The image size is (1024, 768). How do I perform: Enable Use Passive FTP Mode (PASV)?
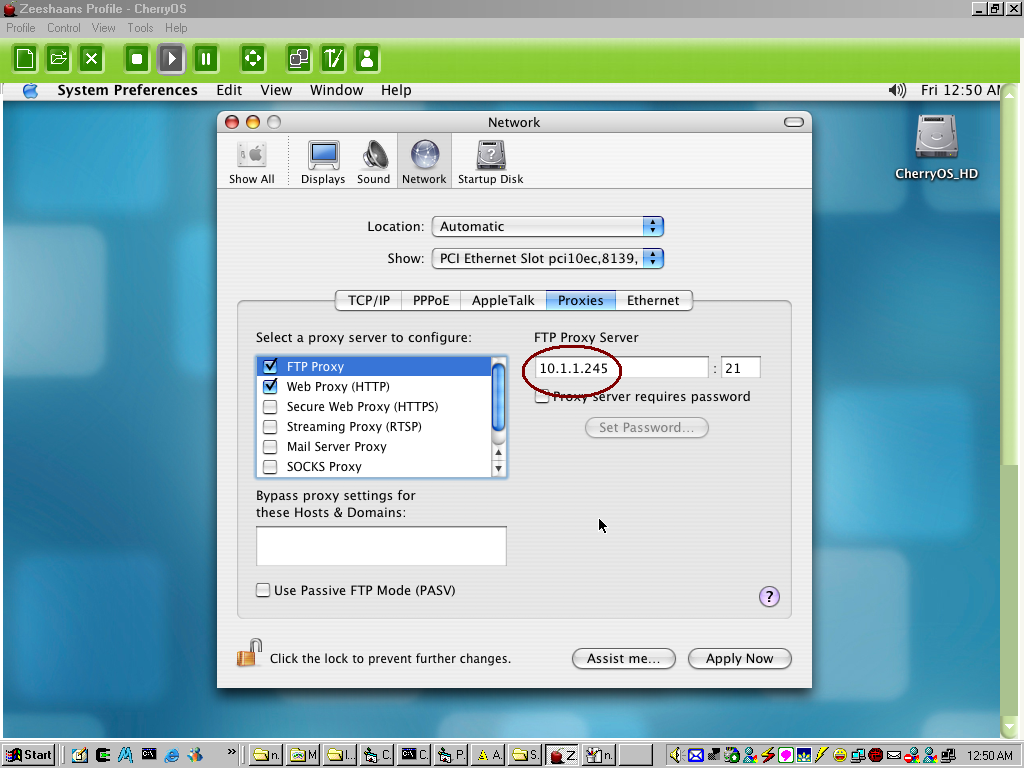(263, 590)
